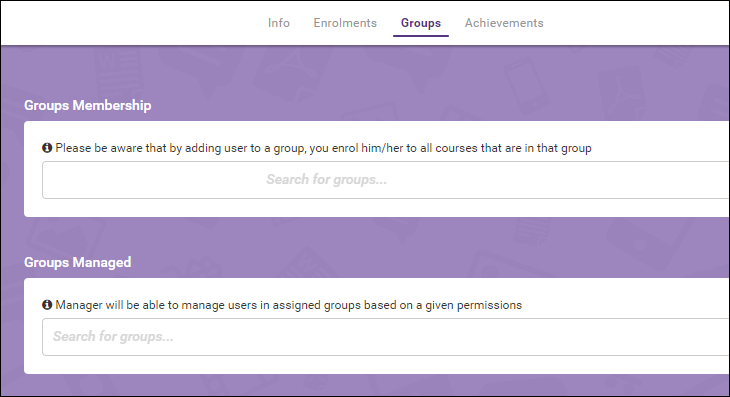Click blank area under Groups Membership search box

click(376, 208)
